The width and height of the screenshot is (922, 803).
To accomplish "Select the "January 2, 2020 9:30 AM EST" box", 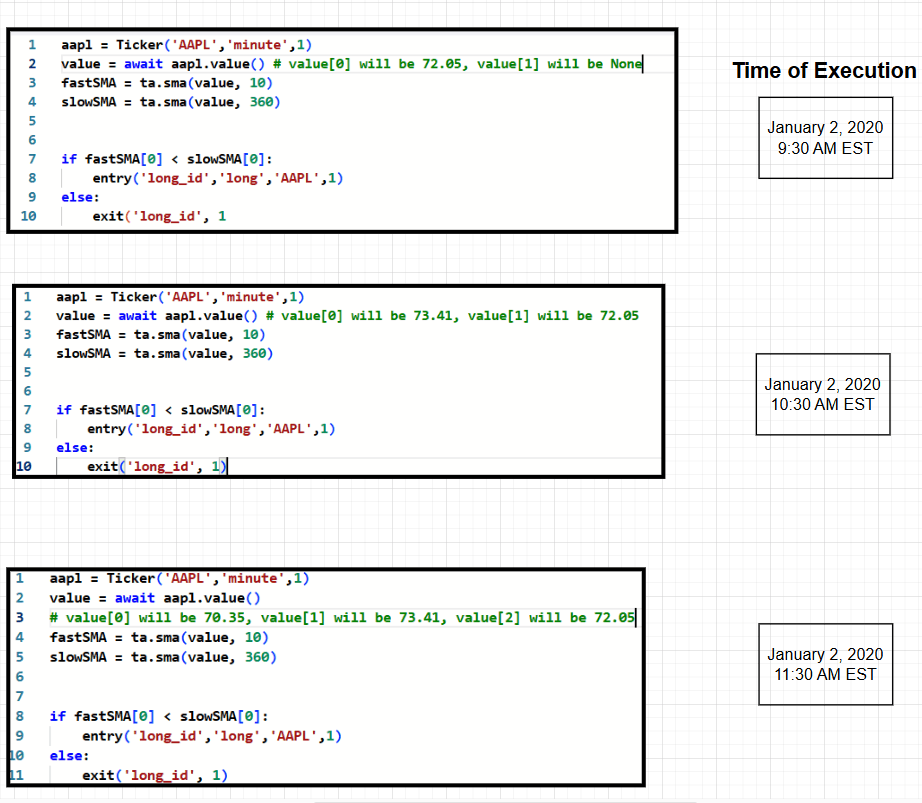I will tap(825, 137).
